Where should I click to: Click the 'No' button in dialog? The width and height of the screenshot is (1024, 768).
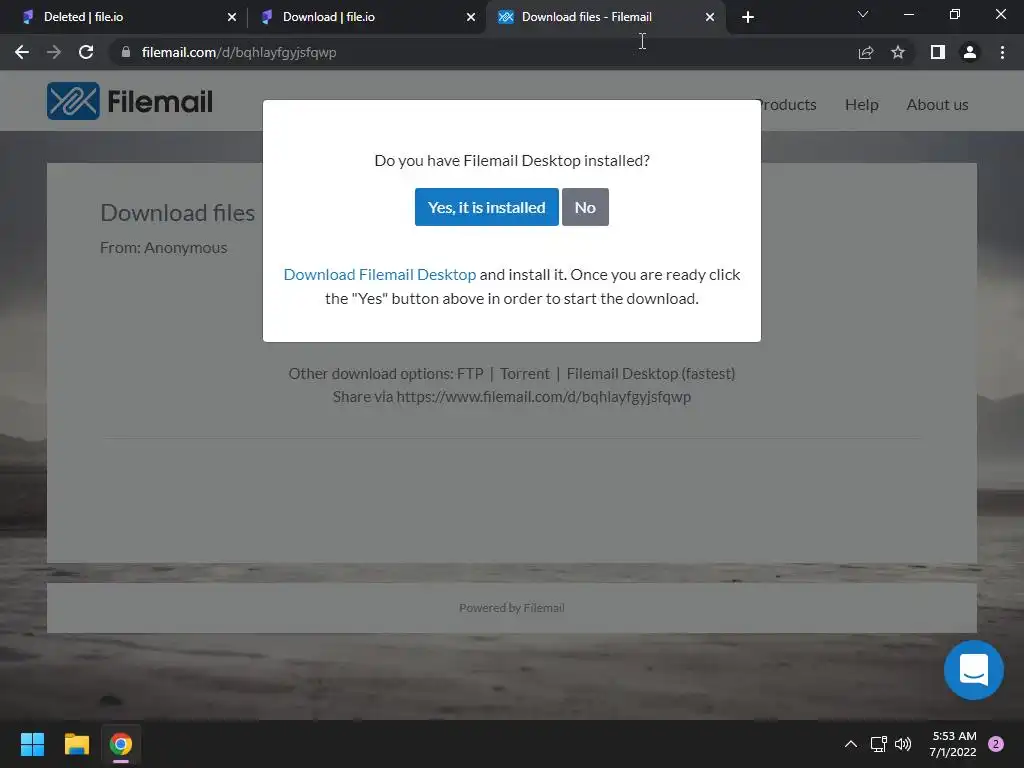(585, 207)
